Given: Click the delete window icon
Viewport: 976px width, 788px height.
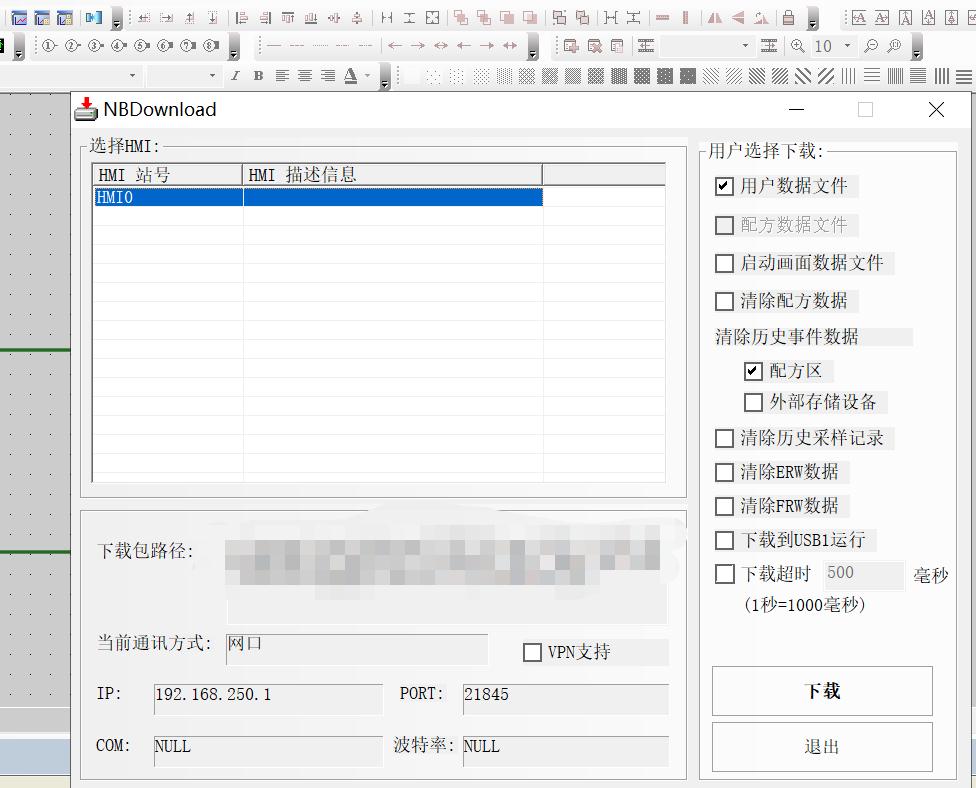Looking at the screenshot, I should point(594,45).
